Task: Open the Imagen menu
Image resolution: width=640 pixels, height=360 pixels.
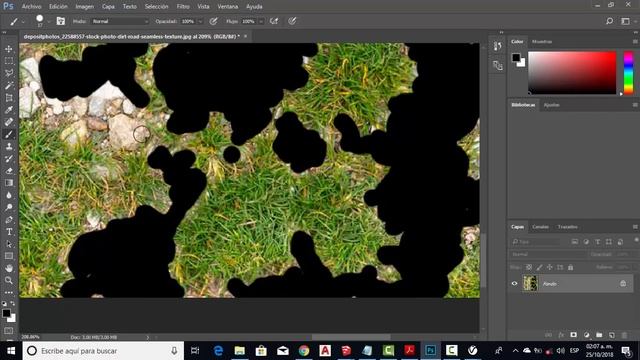Action: (84, 7)
